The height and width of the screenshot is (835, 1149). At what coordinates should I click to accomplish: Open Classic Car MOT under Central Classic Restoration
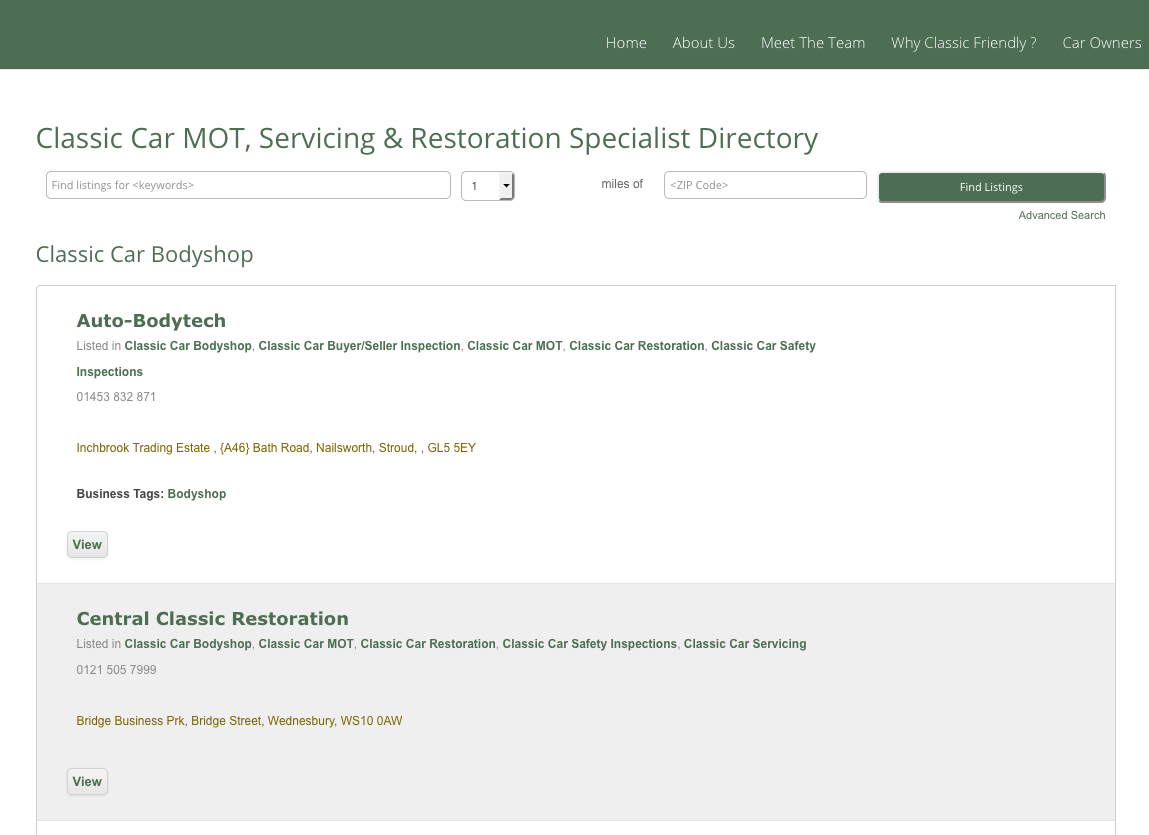point(306,644)
